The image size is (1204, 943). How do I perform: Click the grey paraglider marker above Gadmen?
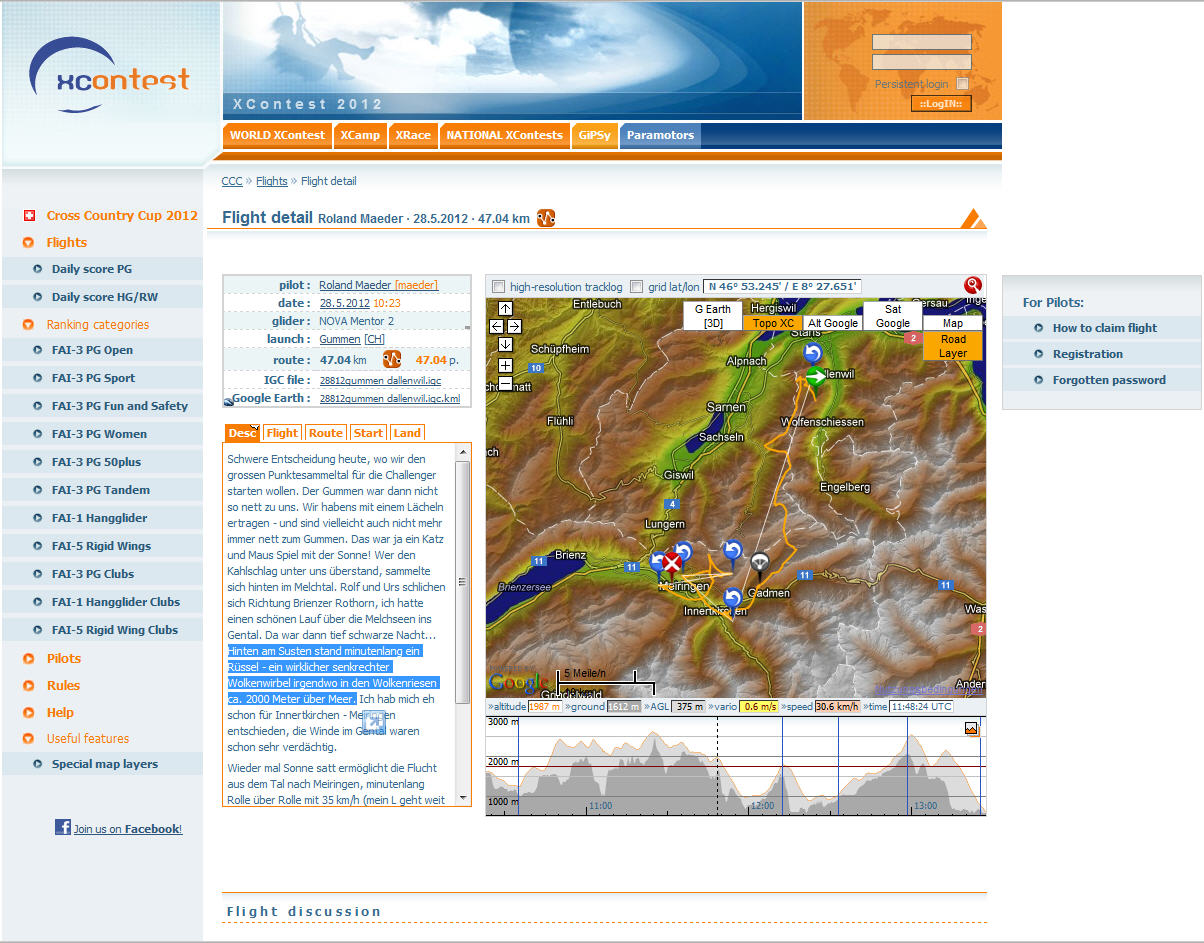[x=760, y=562]
